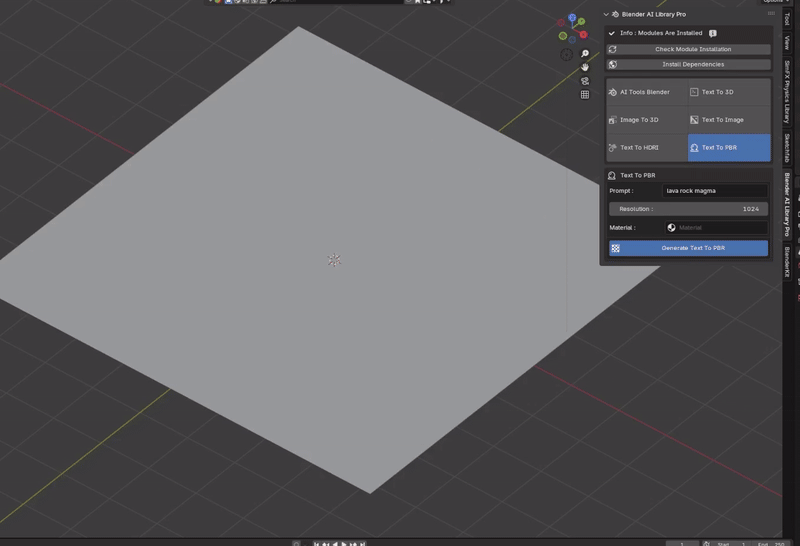The height and width of the screenshot is (546, 800).
Task: Click the blue Z axis on navigation gizmo
Action: coord(572,18)
